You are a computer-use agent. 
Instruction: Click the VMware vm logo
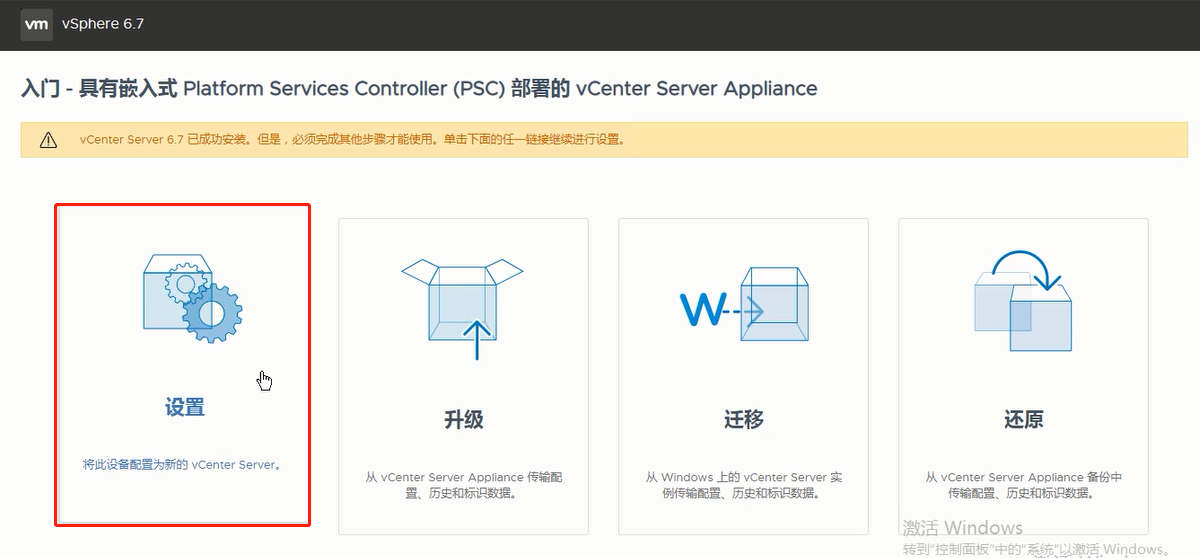click(36, 24)
